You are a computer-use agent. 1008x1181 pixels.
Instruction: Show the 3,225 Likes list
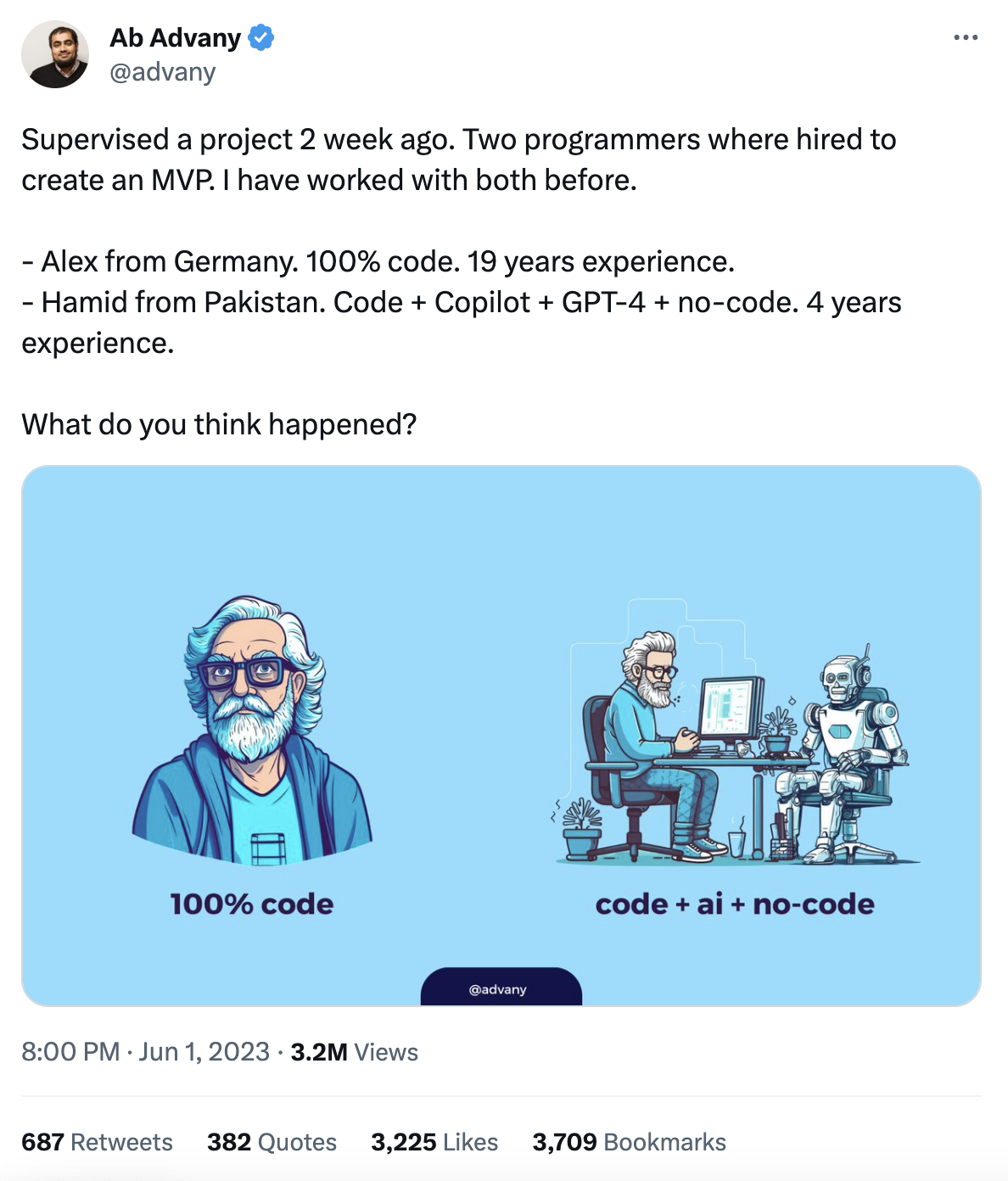tap(434, 1142)
